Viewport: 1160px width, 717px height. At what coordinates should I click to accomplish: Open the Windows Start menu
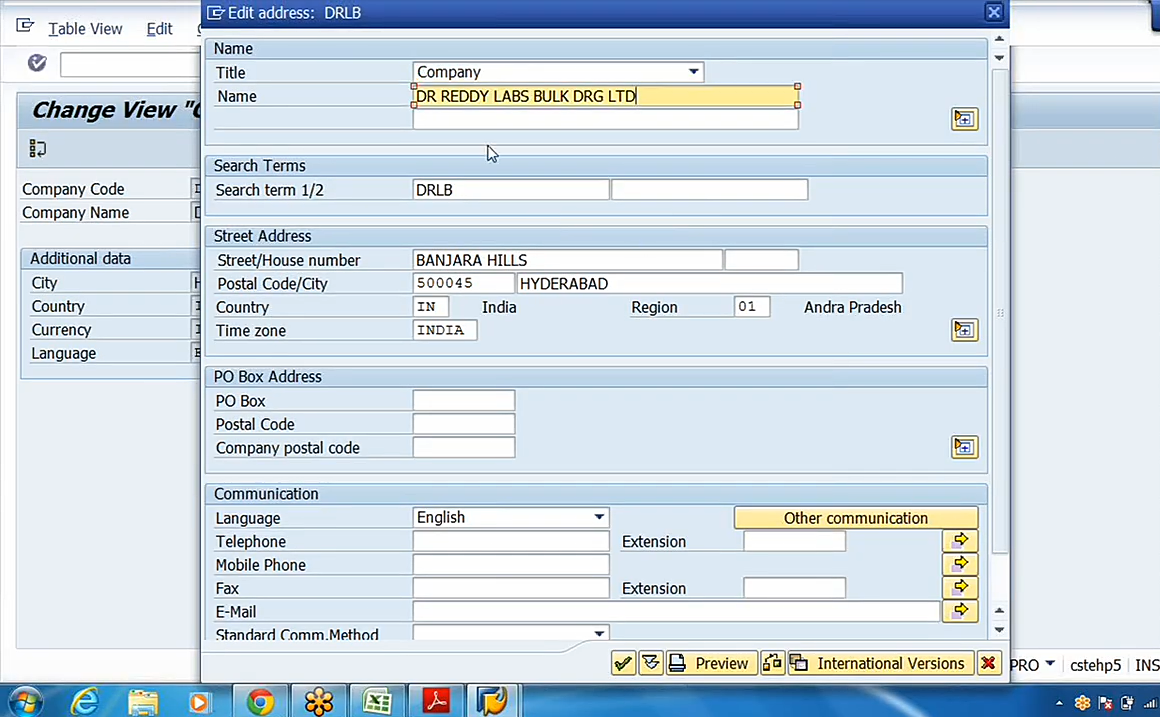coord(24,701)
